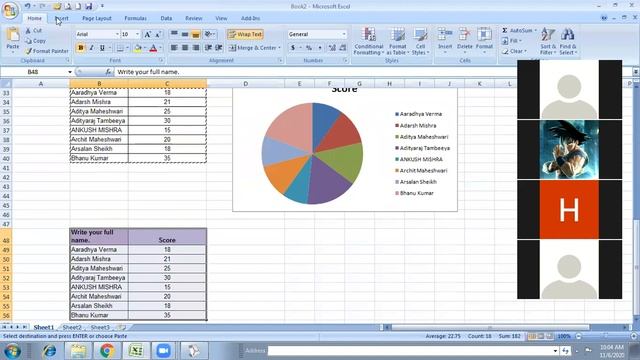Open the General number format dropdown

344,34
